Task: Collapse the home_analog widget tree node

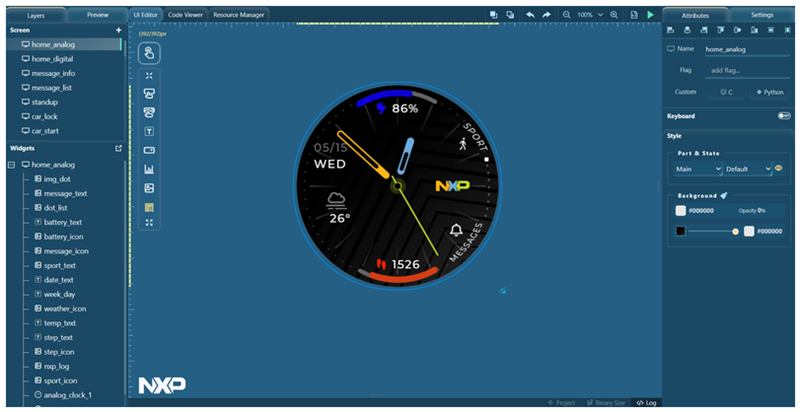Action: point(11,165)
